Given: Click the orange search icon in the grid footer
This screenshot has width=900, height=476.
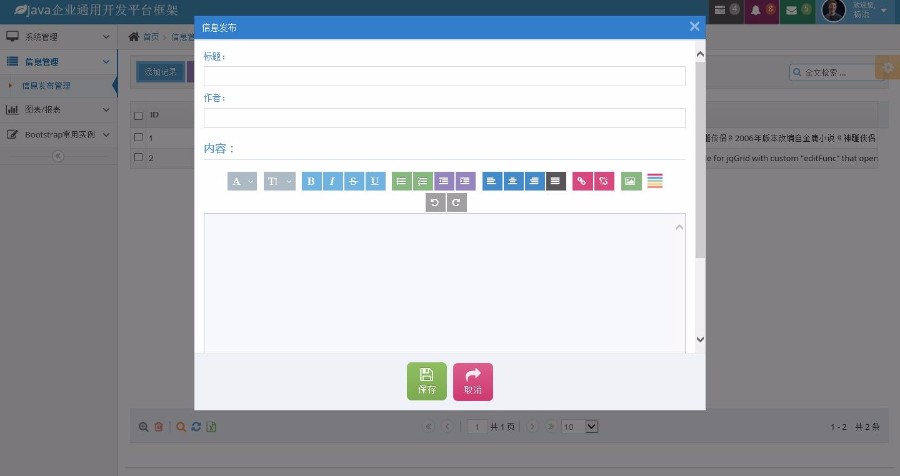Looking at the screenshot, I should point(181,427).
